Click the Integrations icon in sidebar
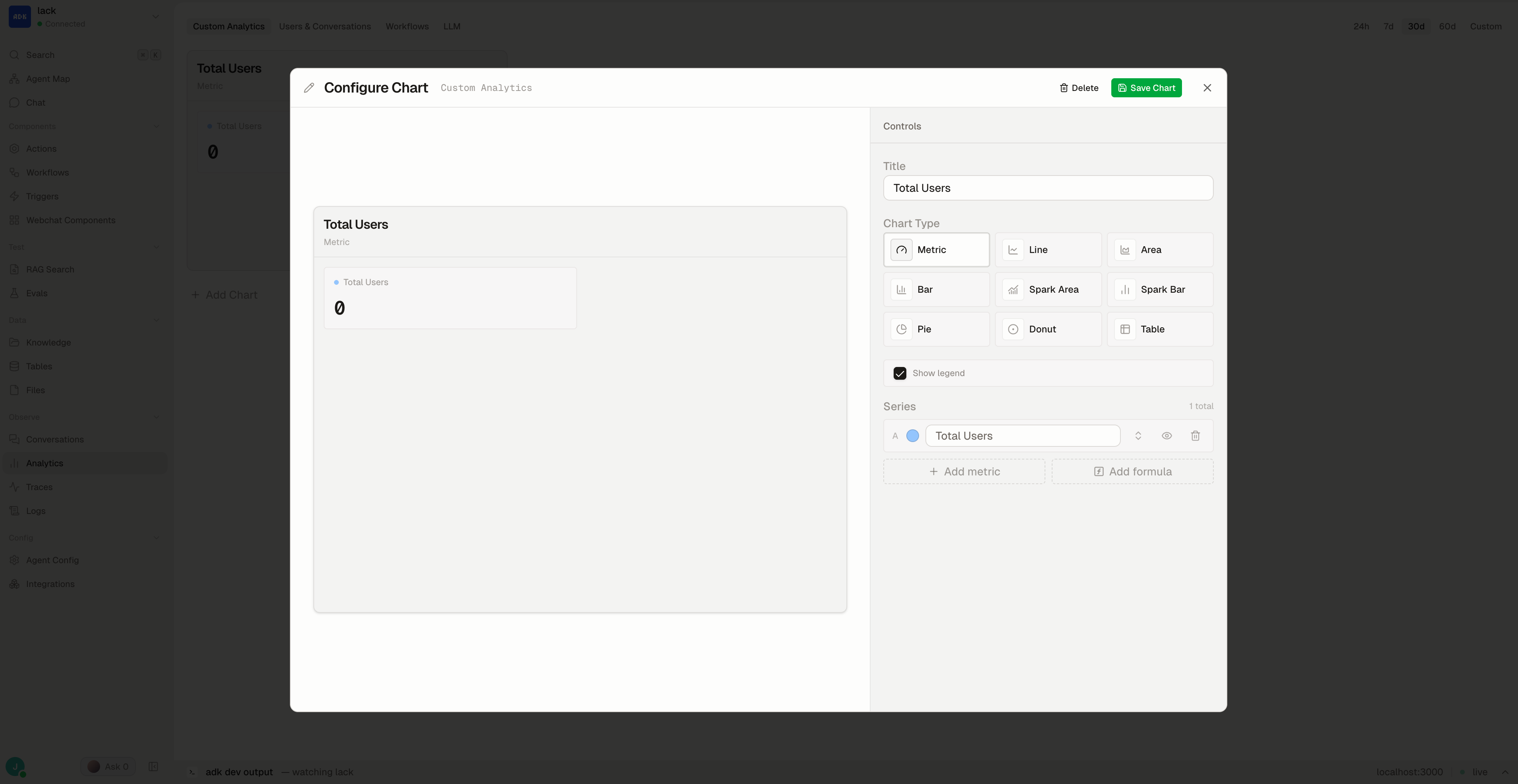Viewport: 1518px width, 784px height. pyautogui.click(x=14, y=583)
